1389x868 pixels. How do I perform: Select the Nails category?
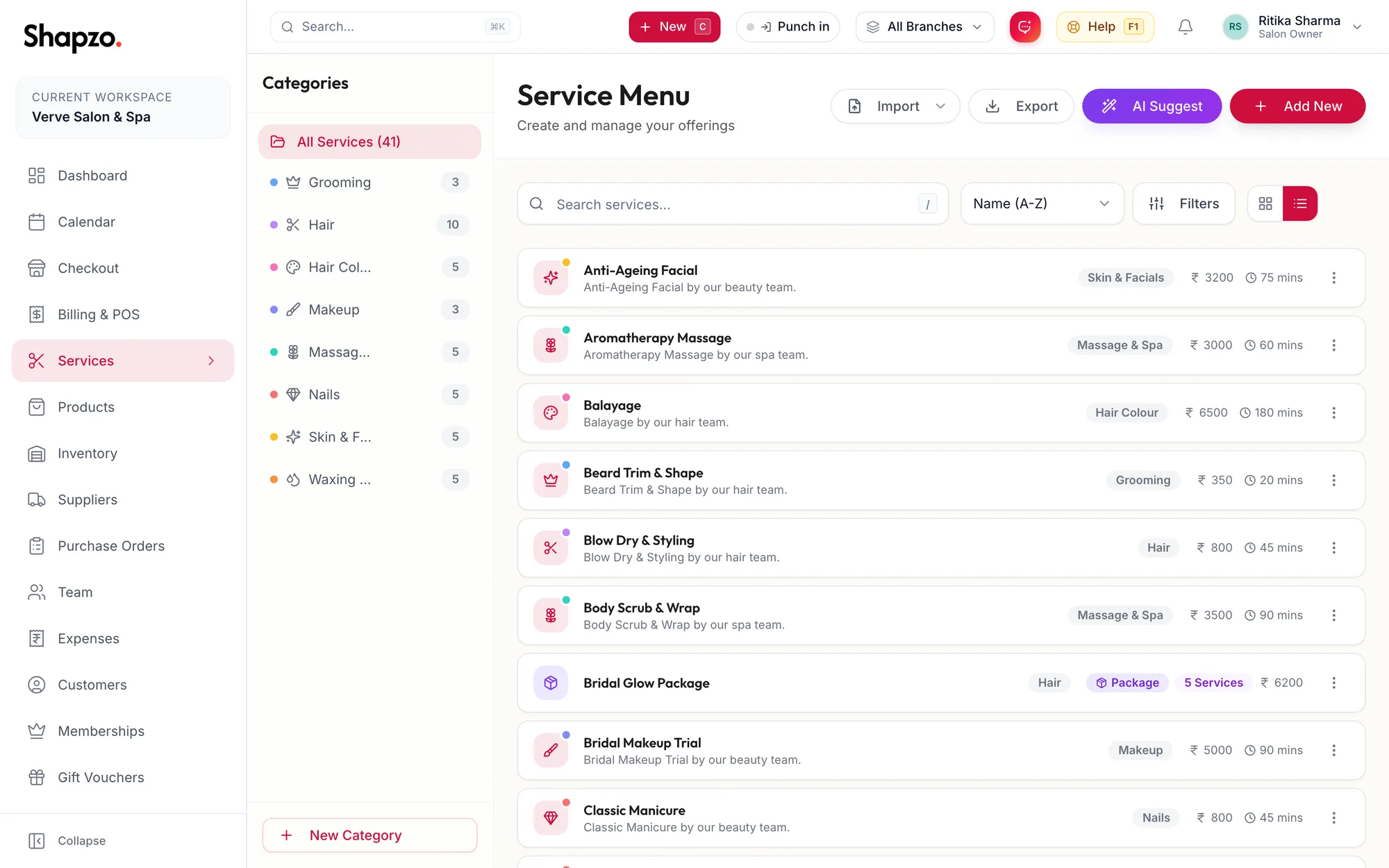pos(369,394)
